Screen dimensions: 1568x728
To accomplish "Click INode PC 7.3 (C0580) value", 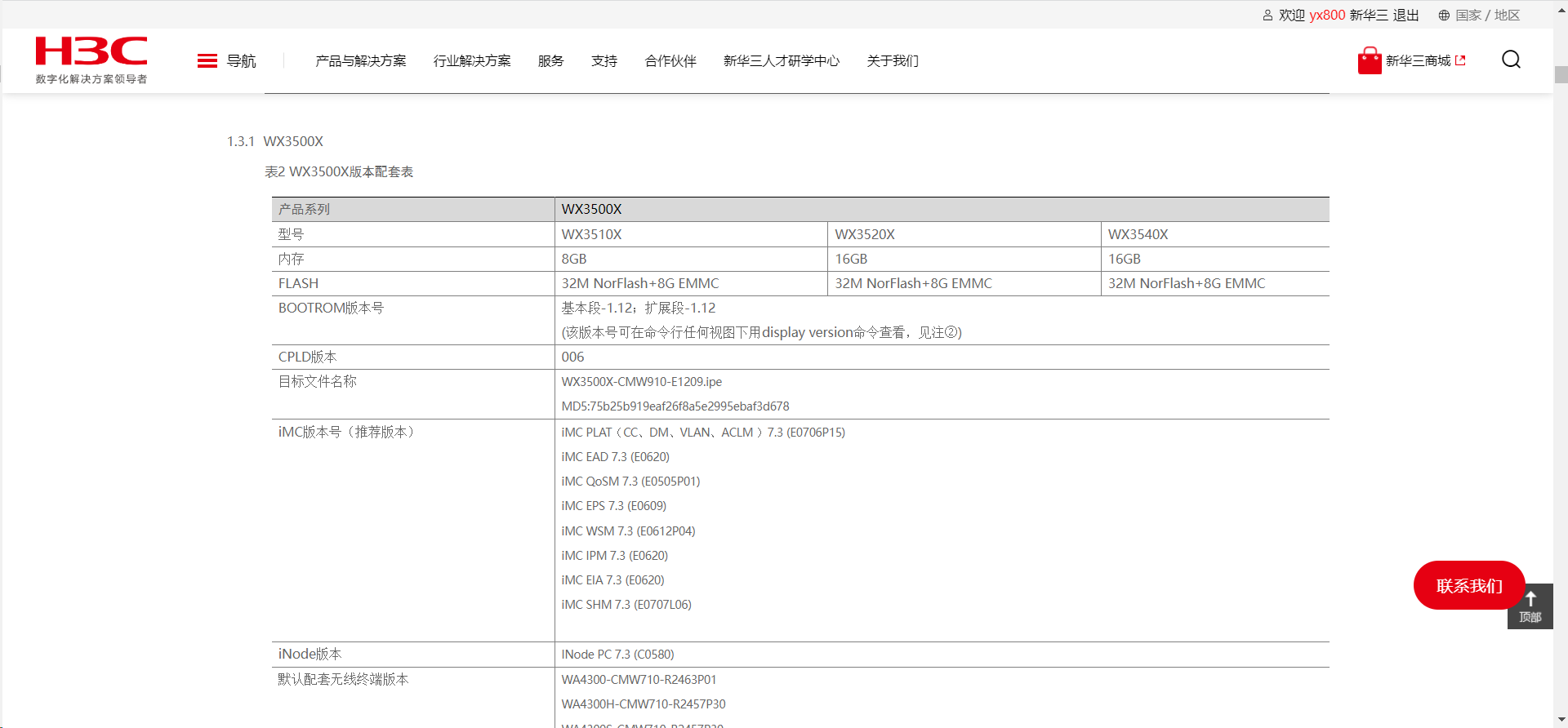I will point(618,655).
